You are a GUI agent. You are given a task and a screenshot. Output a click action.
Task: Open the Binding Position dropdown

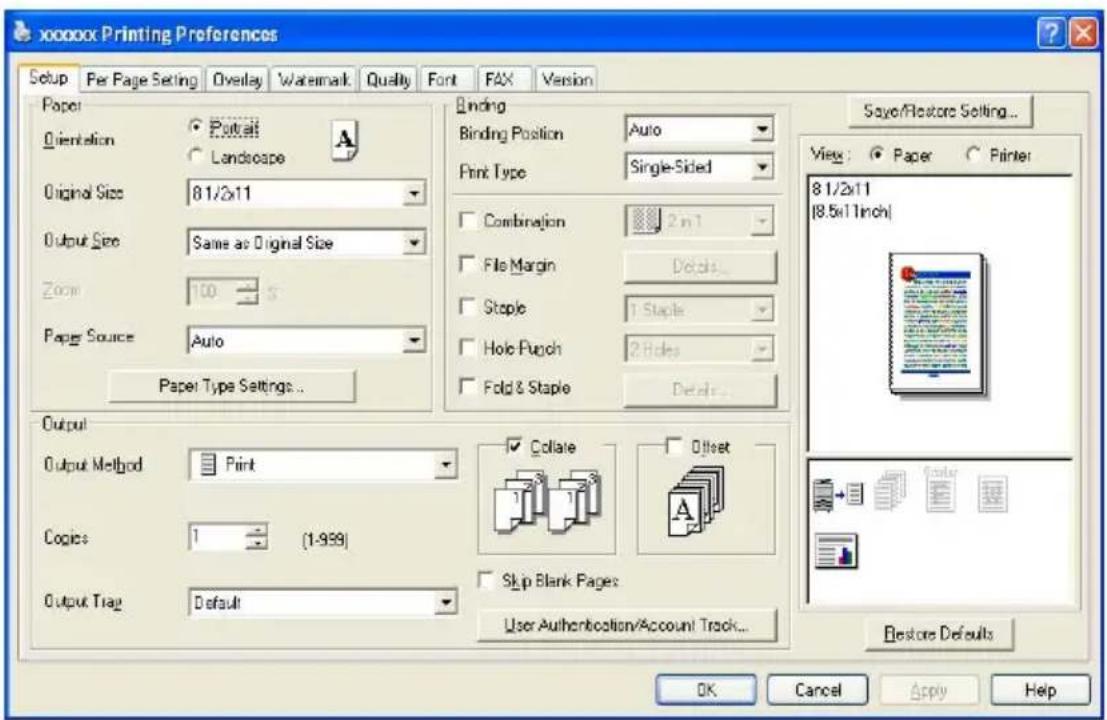[762, 129]
